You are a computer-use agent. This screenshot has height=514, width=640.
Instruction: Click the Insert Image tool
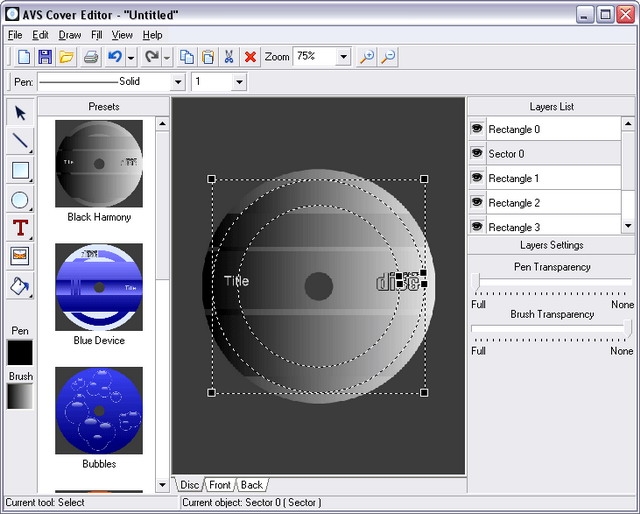[x=20, y=256]
